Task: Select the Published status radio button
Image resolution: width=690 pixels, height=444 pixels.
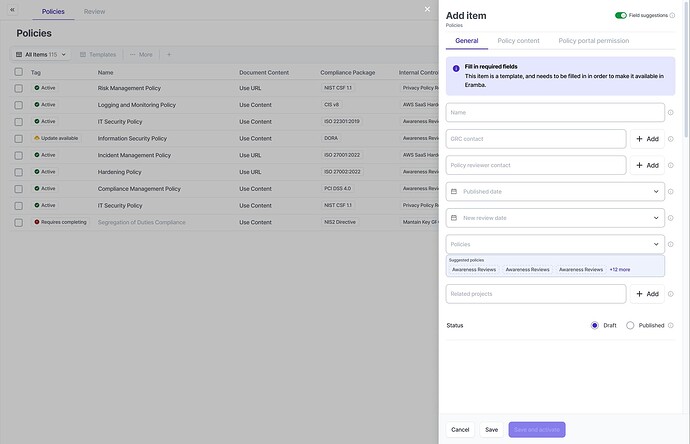Action: (x=630, y=325)
